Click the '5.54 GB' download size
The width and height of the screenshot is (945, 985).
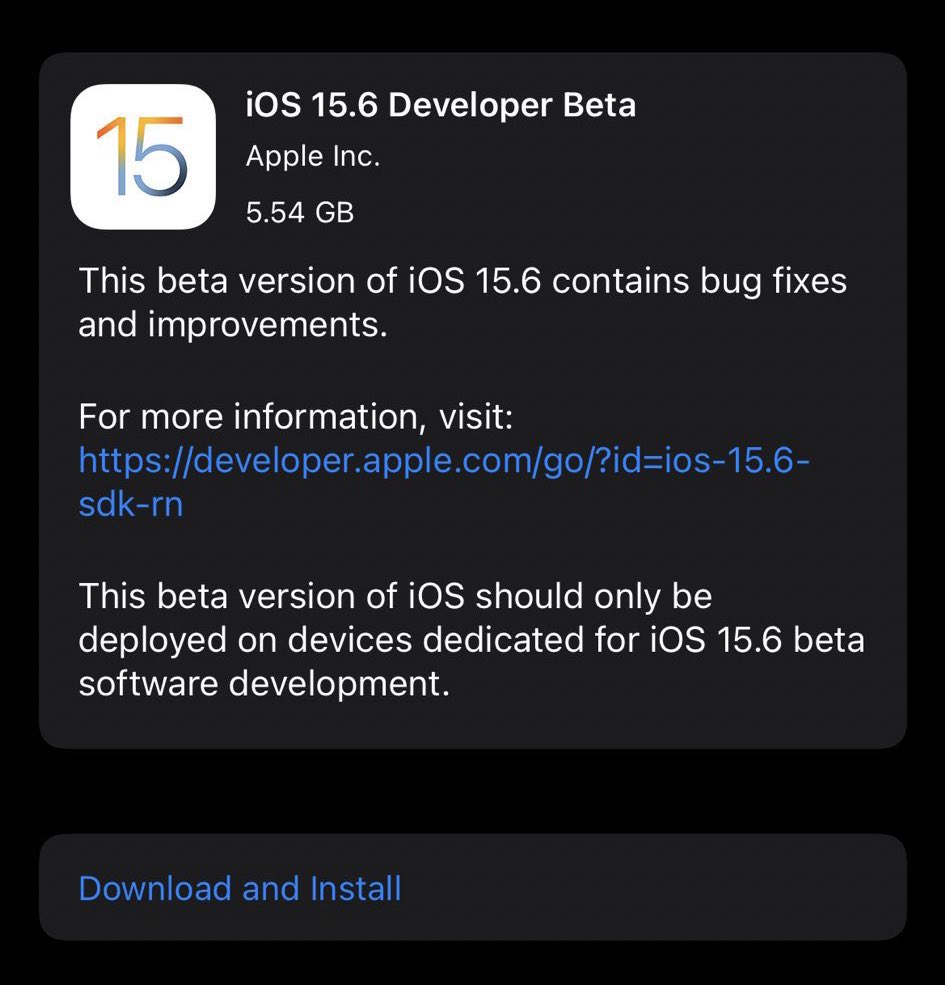click(x=300, y=212)
